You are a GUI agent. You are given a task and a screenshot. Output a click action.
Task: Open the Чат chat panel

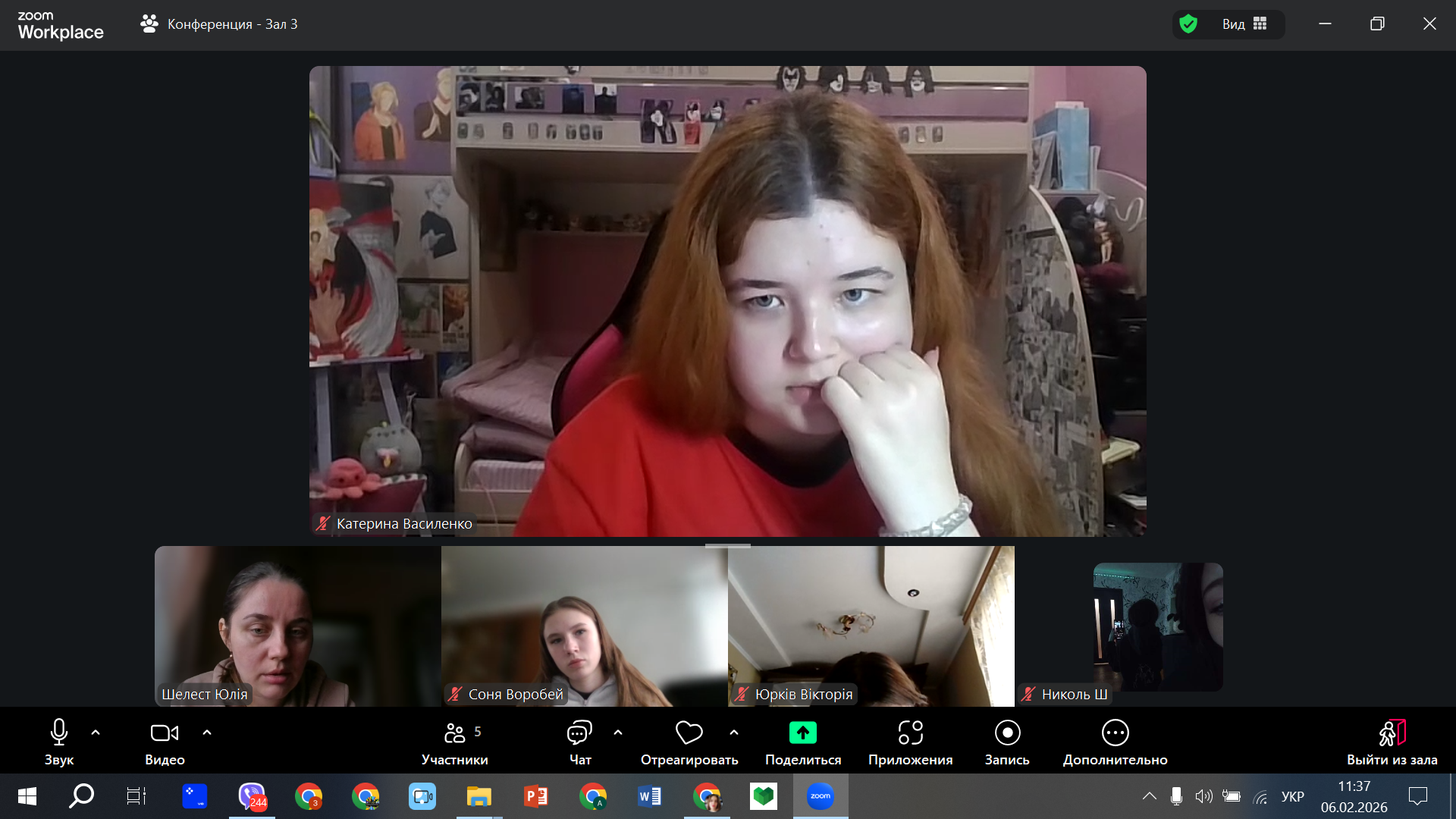tap(579, 733)
